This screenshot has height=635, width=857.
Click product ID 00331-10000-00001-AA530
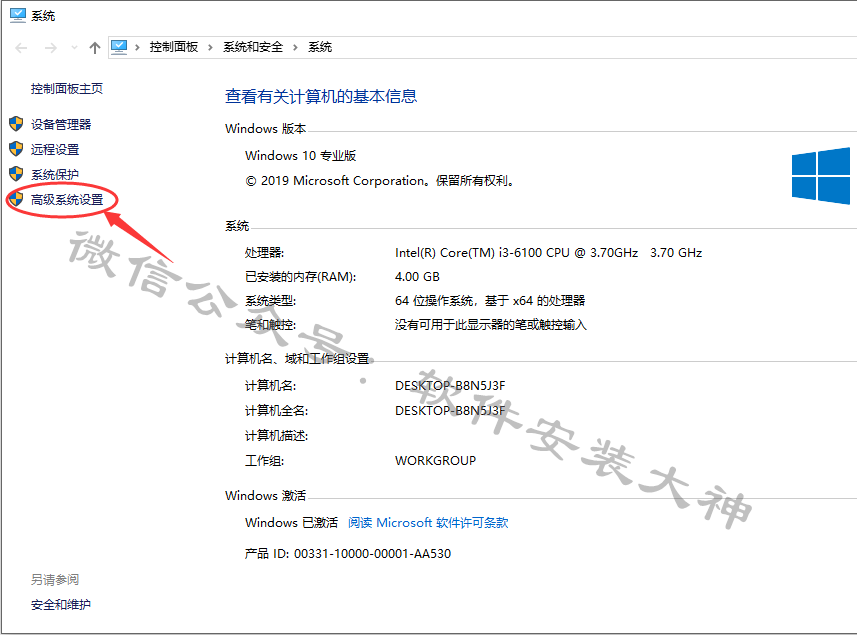pyautogui.click(x=348, y=554)
